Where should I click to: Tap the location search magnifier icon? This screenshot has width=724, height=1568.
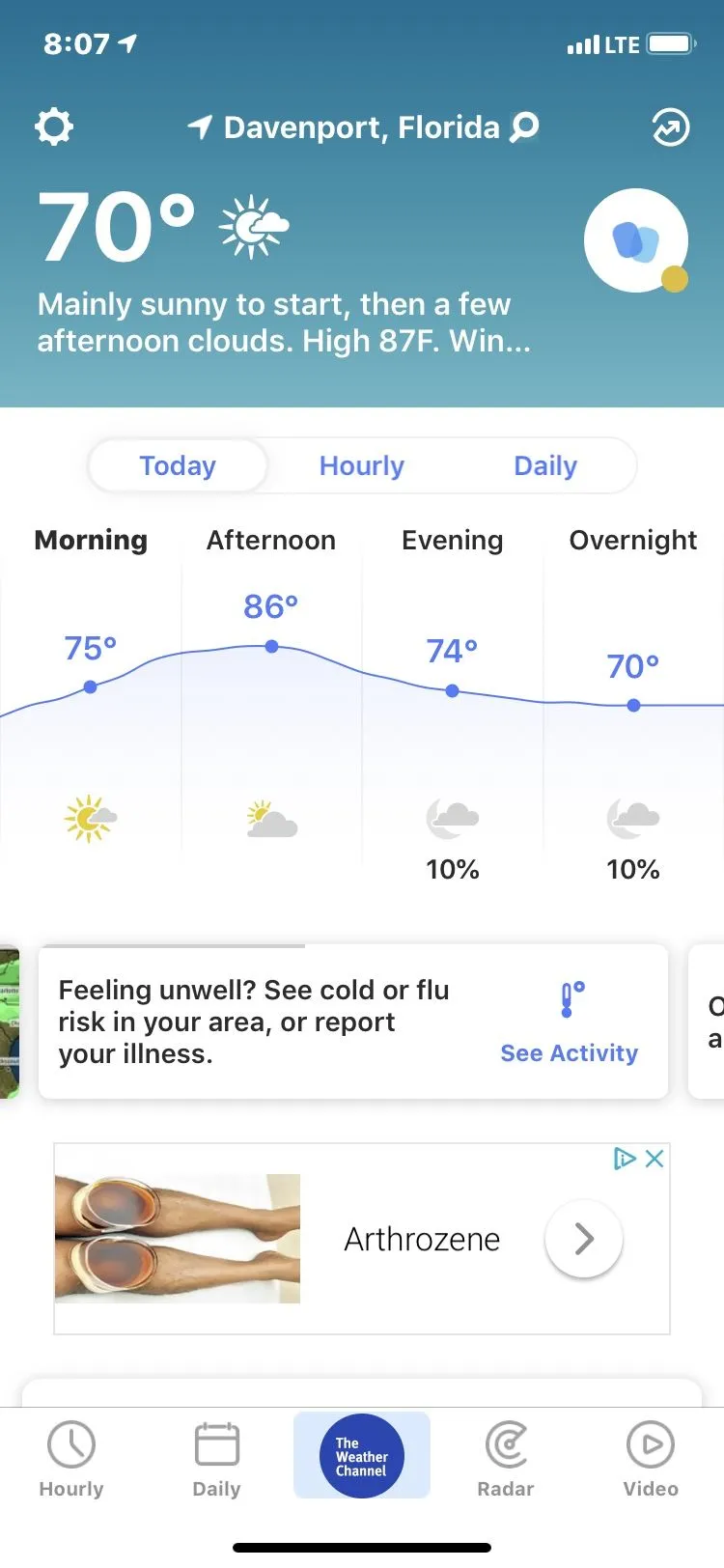tap(524, 126)
